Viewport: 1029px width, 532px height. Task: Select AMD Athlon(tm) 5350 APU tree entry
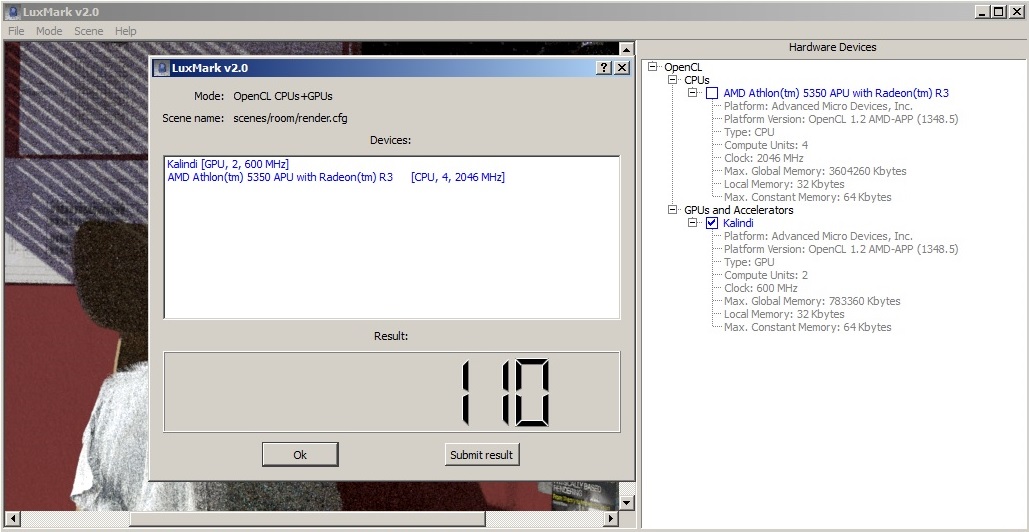pos(836,93)
